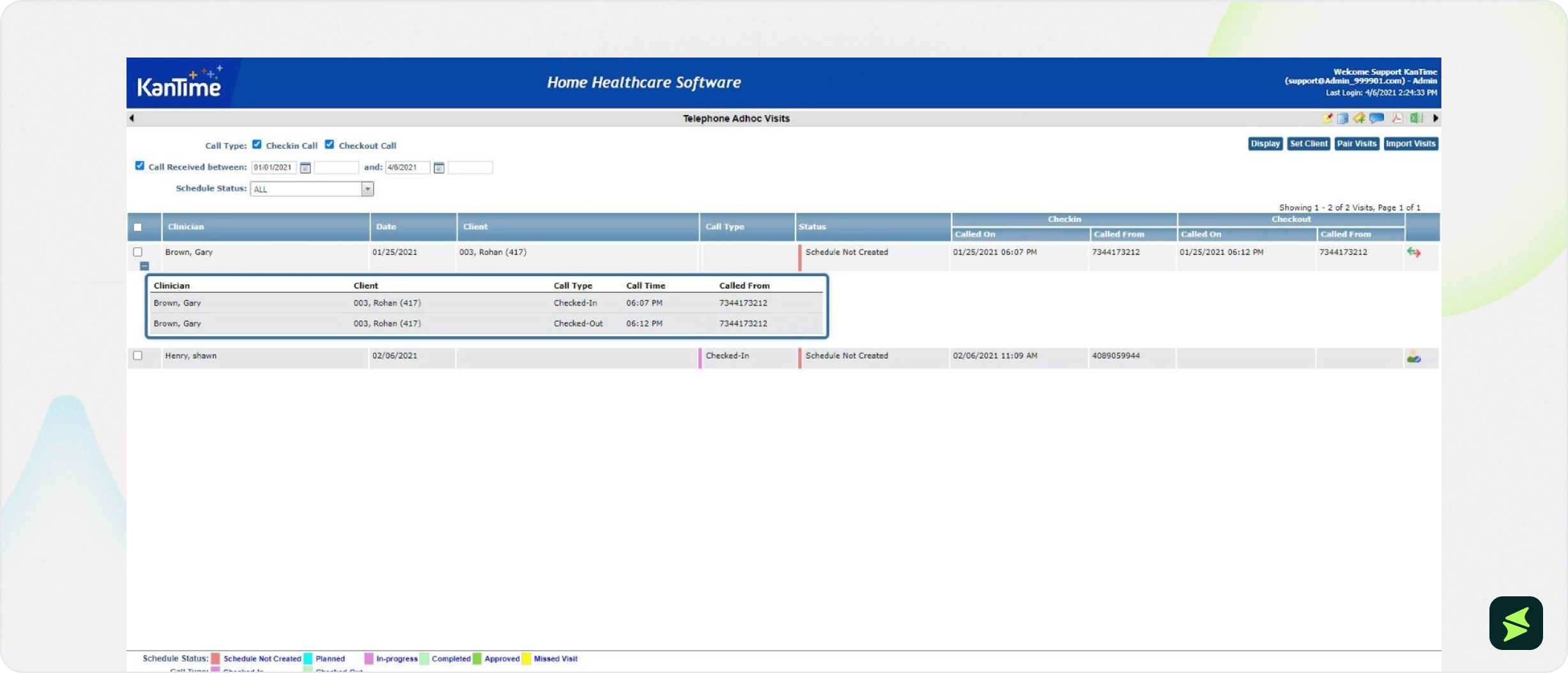Click the sticky note pin icon
1568x673 pixels.
point(1327,118)
